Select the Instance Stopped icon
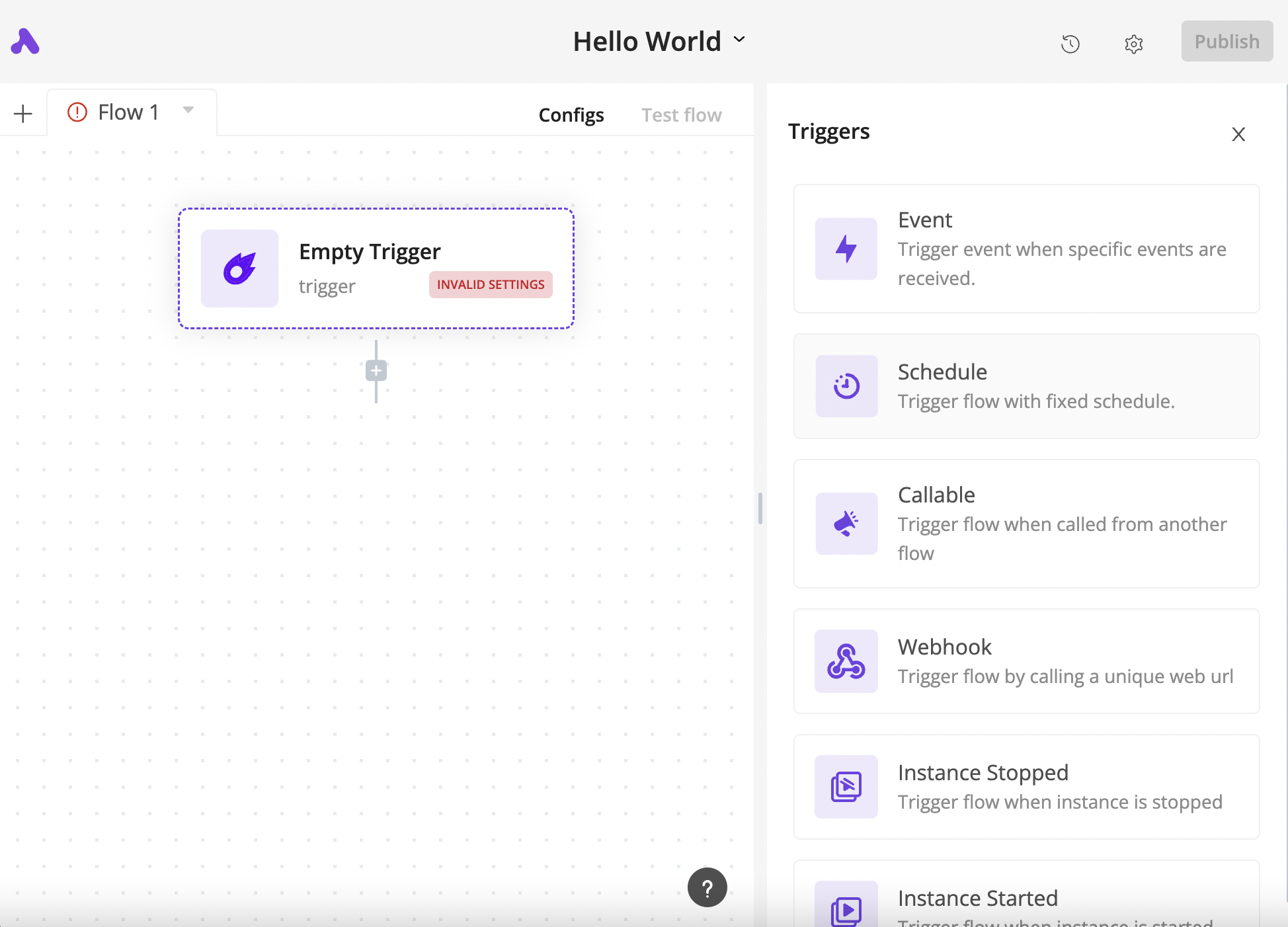Image resolution: width=1288 pixels, height=927 pixels. (846, 787)
